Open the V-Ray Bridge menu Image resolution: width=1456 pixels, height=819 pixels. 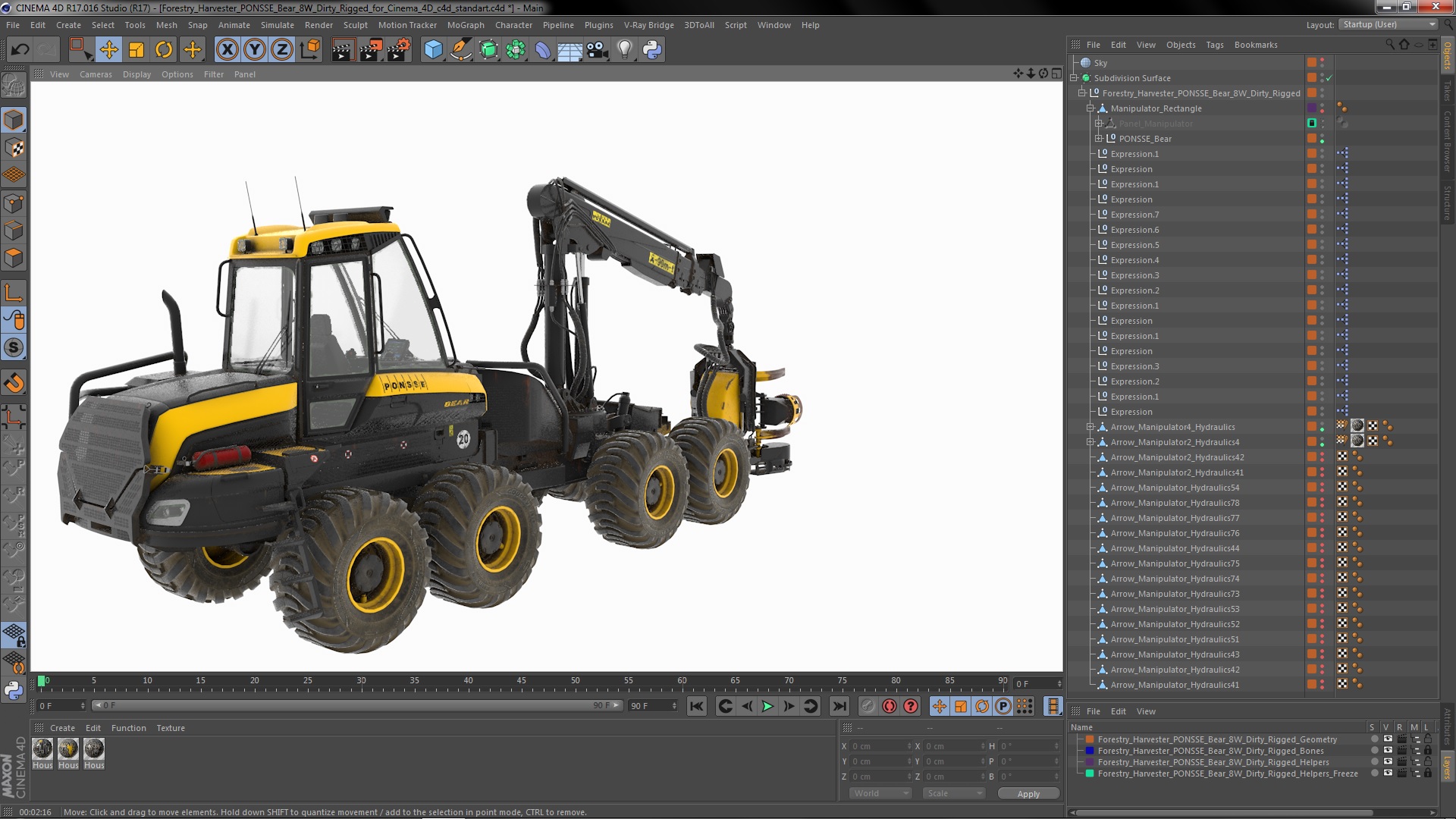648,25
